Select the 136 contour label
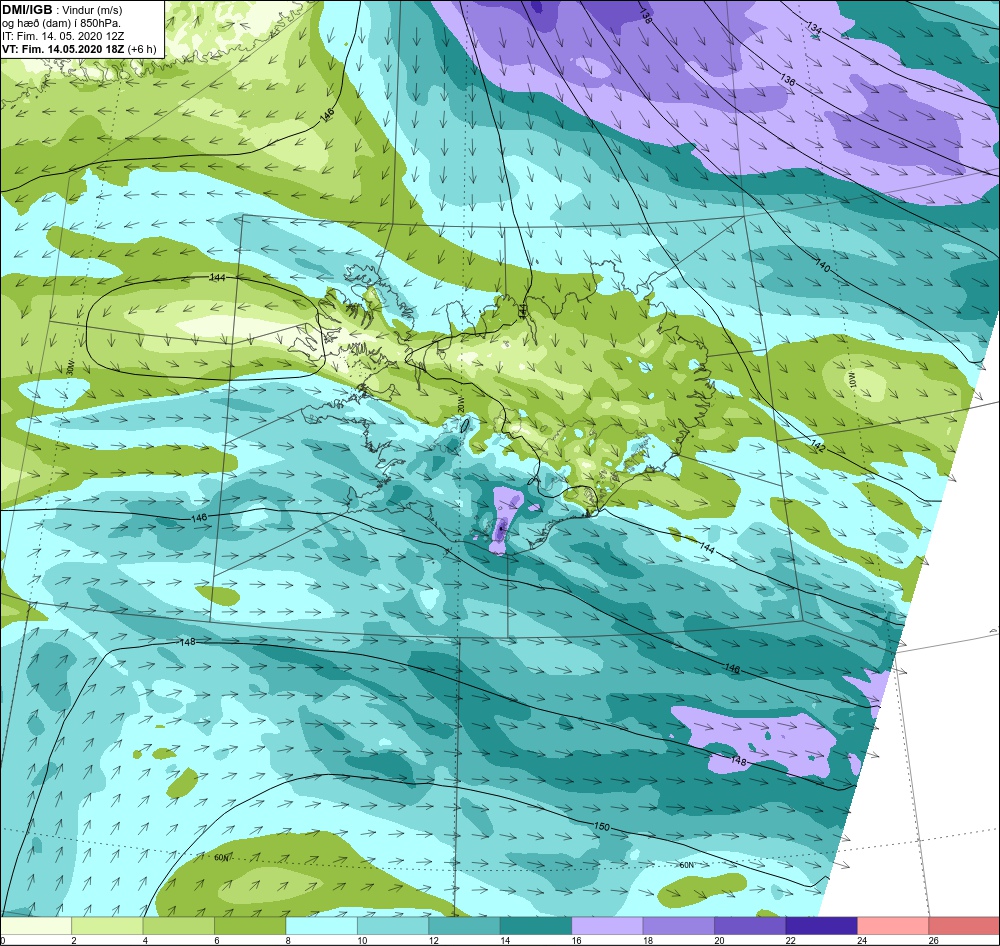This screenshot has width=1000, height=946. (x=788, y=80)
